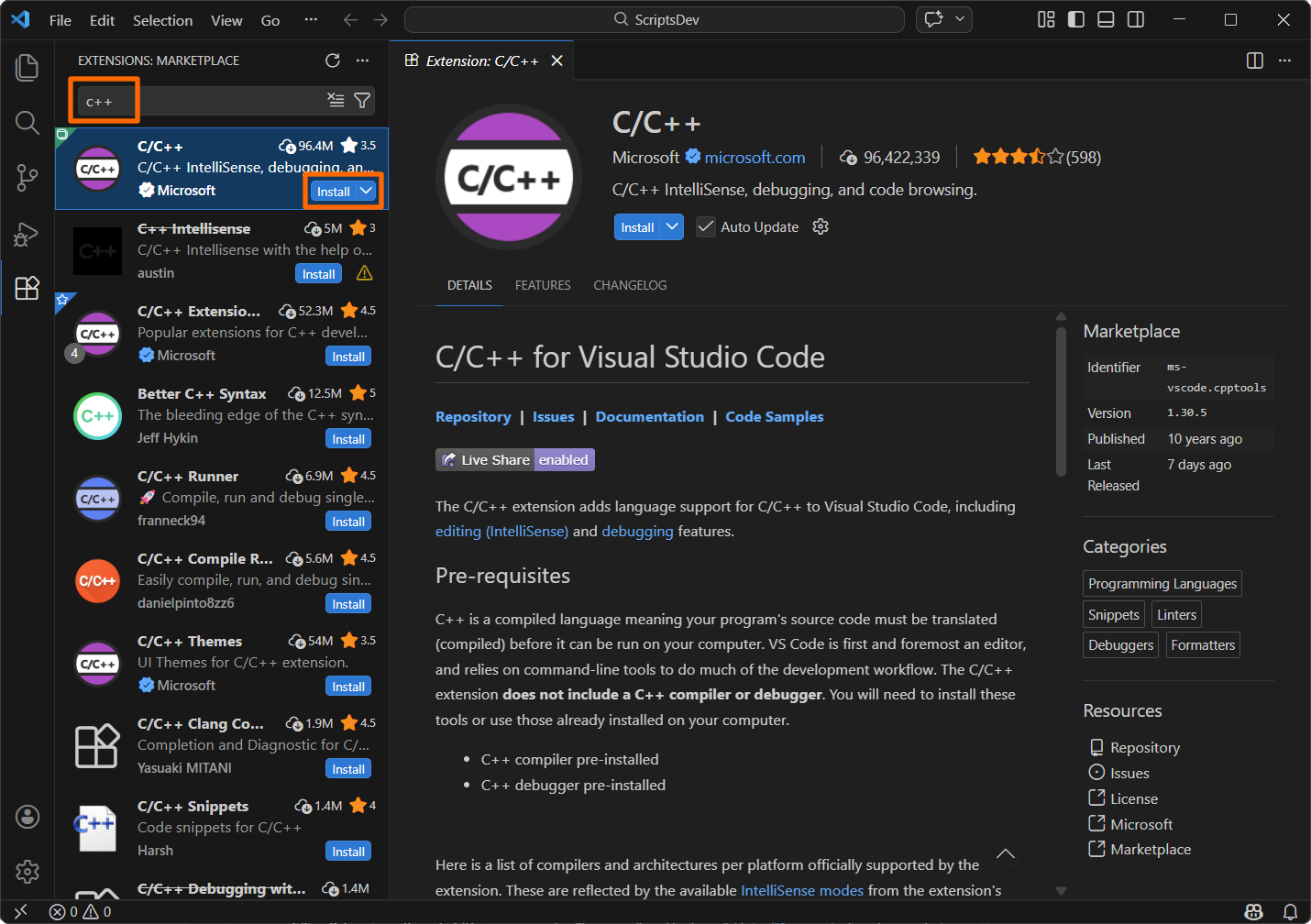The width and height of the screenshot is (1311, 924).
Task: Refresh the extensions marketplace list
Action: (333, 60)
